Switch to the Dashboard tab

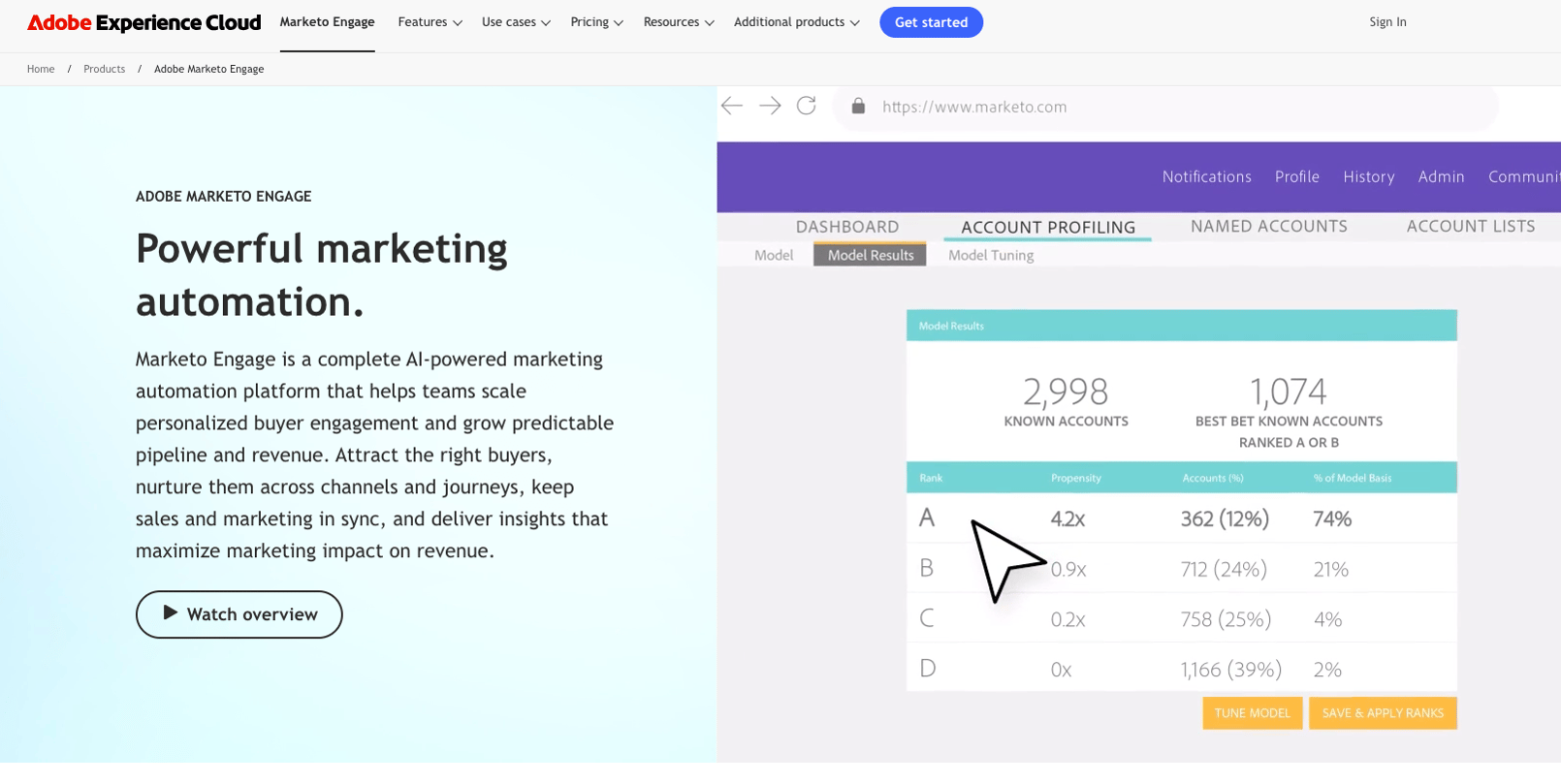(x=846, y=227)
